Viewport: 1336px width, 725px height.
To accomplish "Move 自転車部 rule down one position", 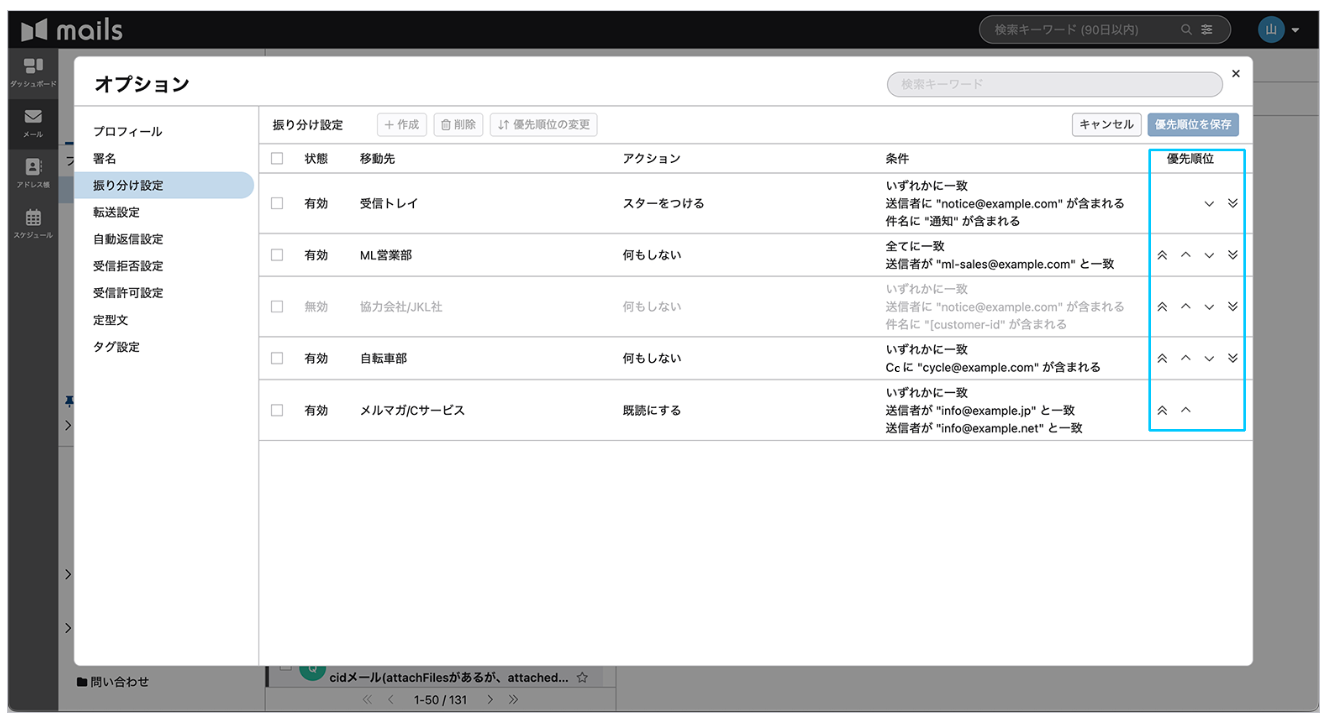I will [x=1209, y=358].
